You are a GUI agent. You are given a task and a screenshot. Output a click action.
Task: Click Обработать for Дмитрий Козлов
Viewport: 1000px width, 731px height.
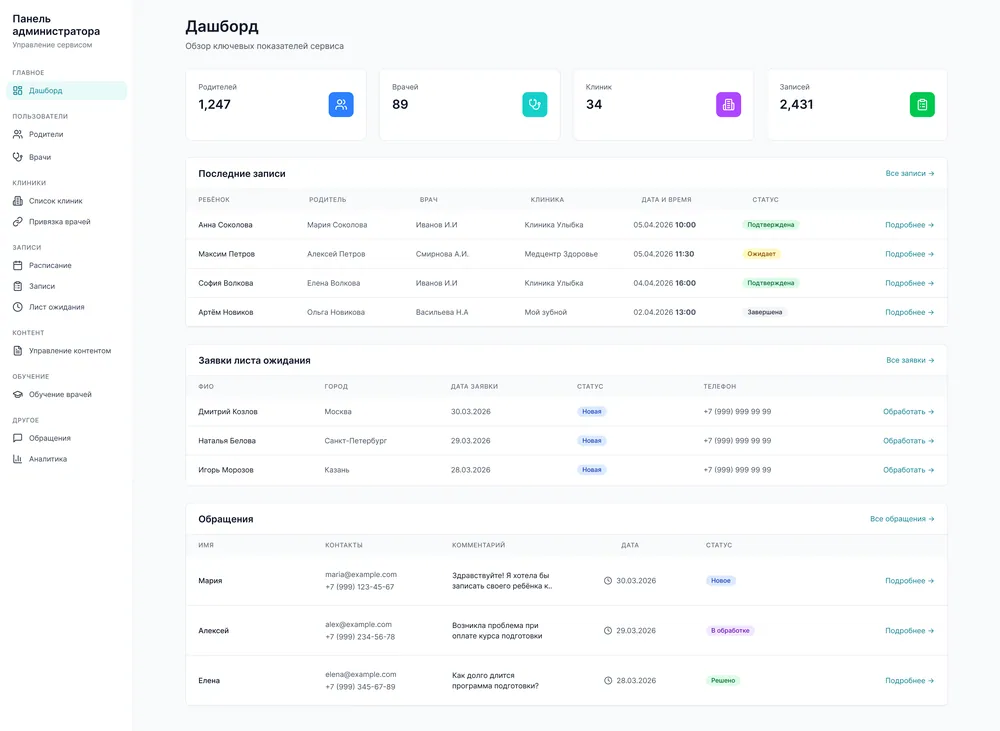pos(908,412)
